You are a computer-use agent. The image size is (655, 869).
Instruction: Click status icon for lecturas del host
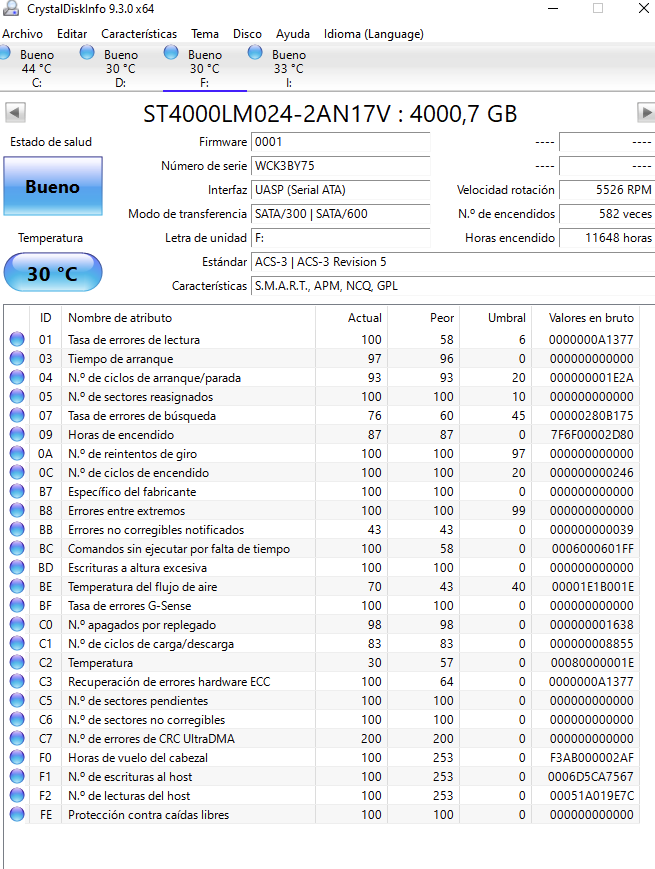[x=17, y=795]
